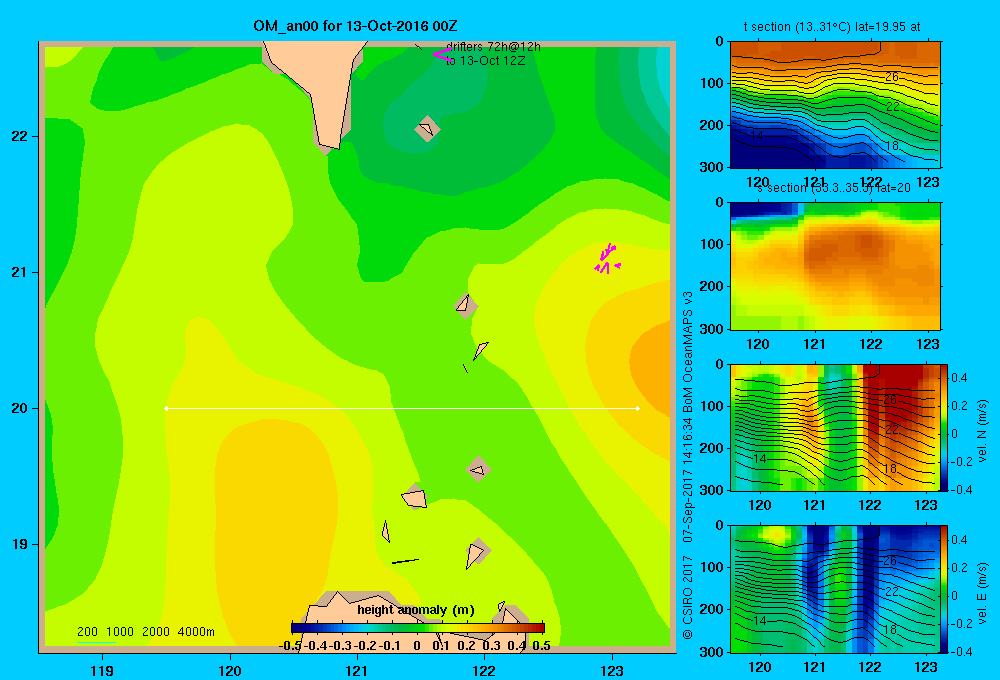Click the "0.4" tick on the vel. N colorbar
The width and height of the screenshot is (1000, 680).
[959, 378]
